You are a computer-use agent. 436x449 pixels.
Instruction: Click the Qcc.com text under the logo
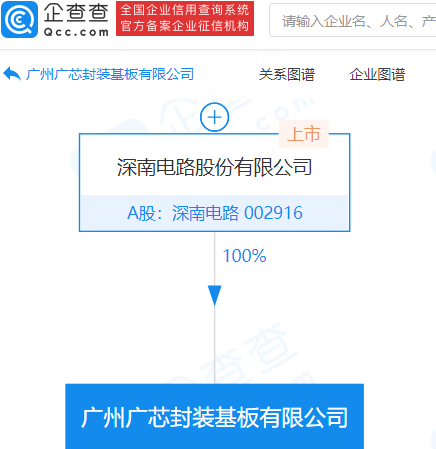coord(76,32)
